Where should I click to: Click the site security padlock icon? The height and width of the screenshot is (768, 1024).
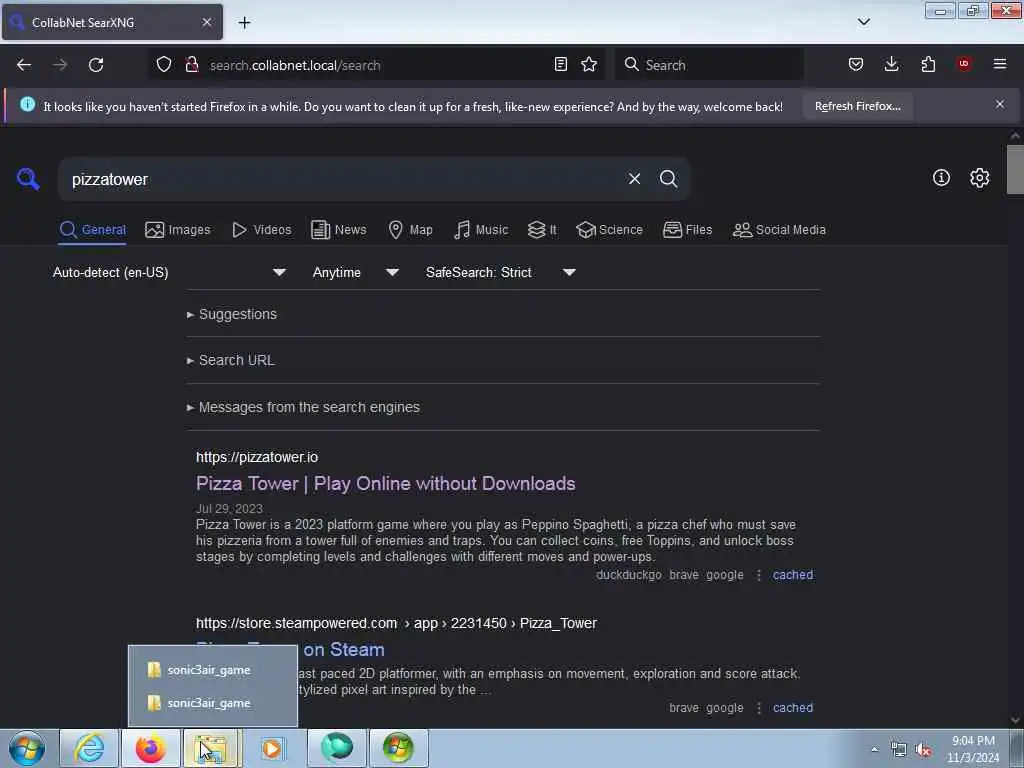tap(191, 65)
